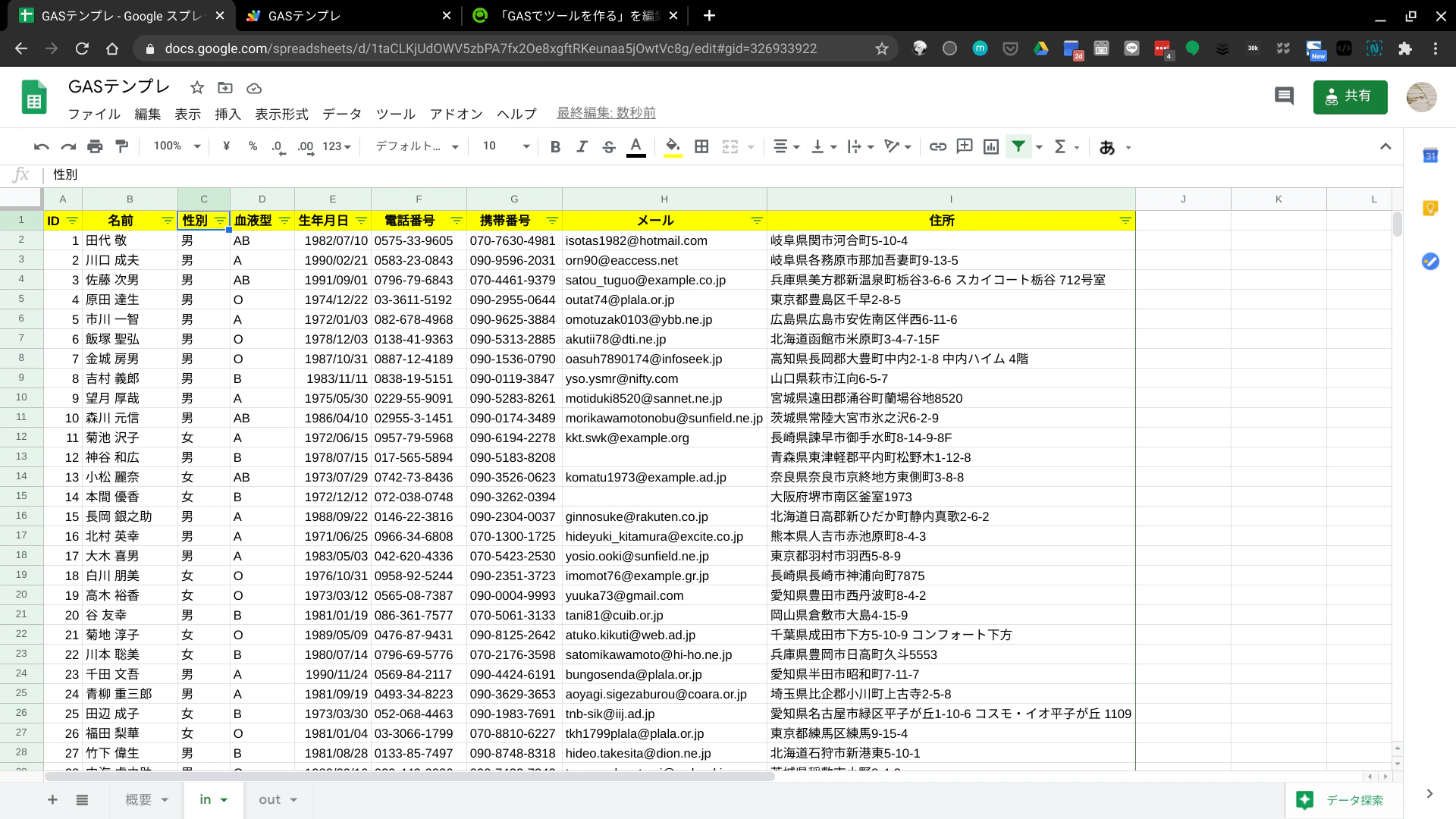Click the 共有 share button
The height and width of the screenshot is (819, 1456).
(1350, 97)
